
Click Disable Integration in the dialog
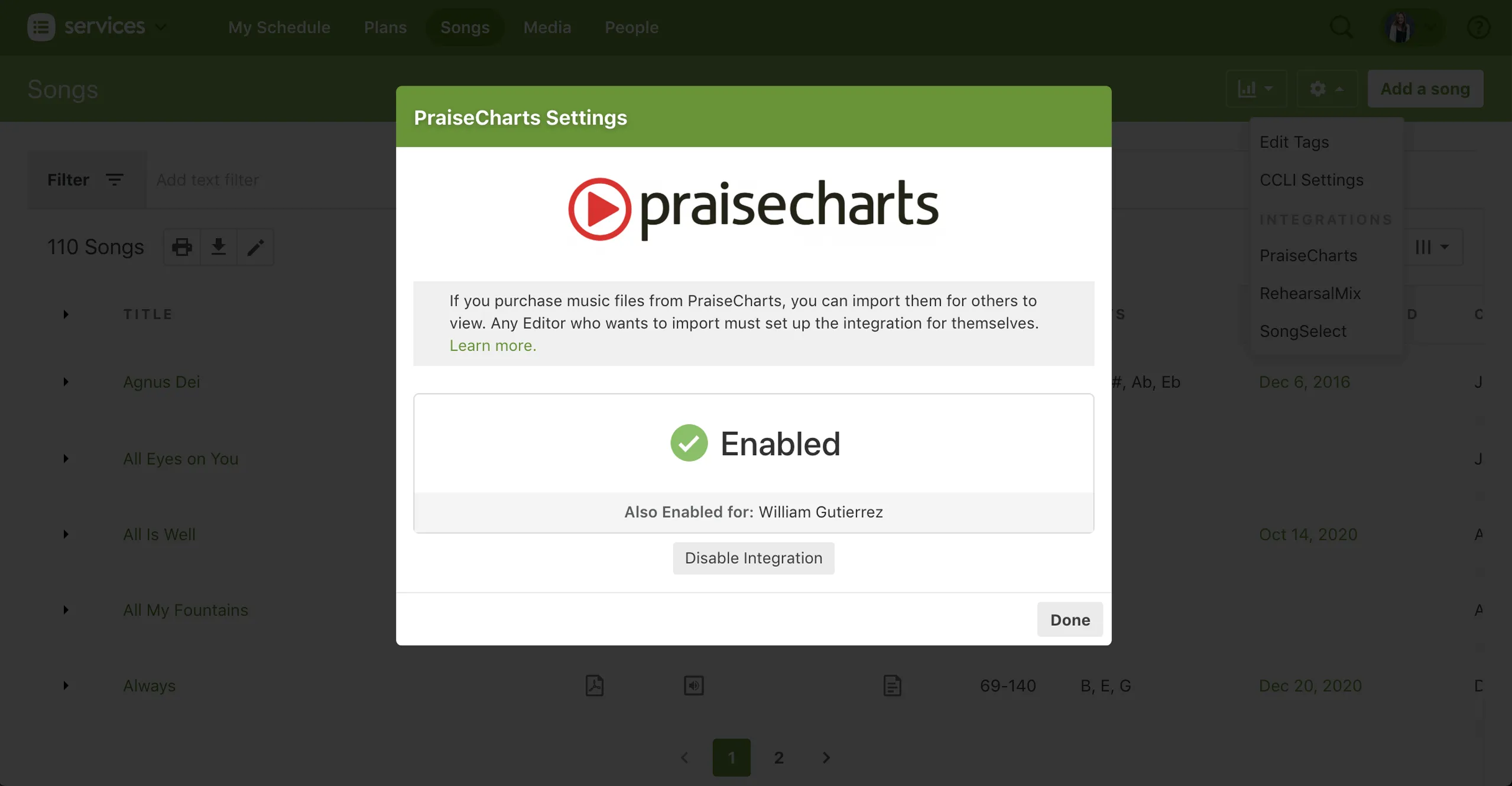tap(753, 558)
